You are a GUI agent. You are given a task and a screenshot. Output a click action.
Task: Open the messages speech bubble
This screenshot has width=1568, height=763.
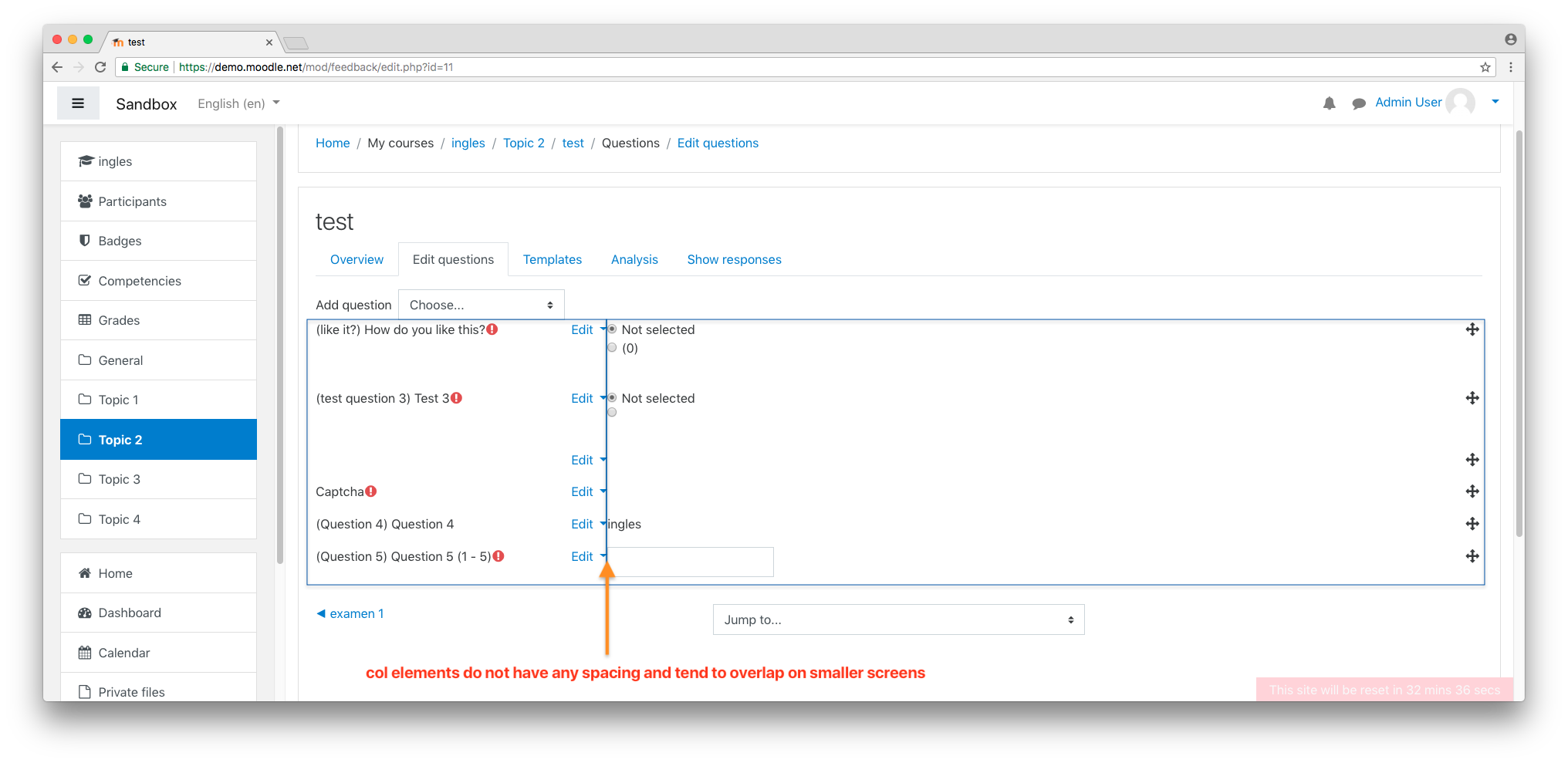point(1359,103)
